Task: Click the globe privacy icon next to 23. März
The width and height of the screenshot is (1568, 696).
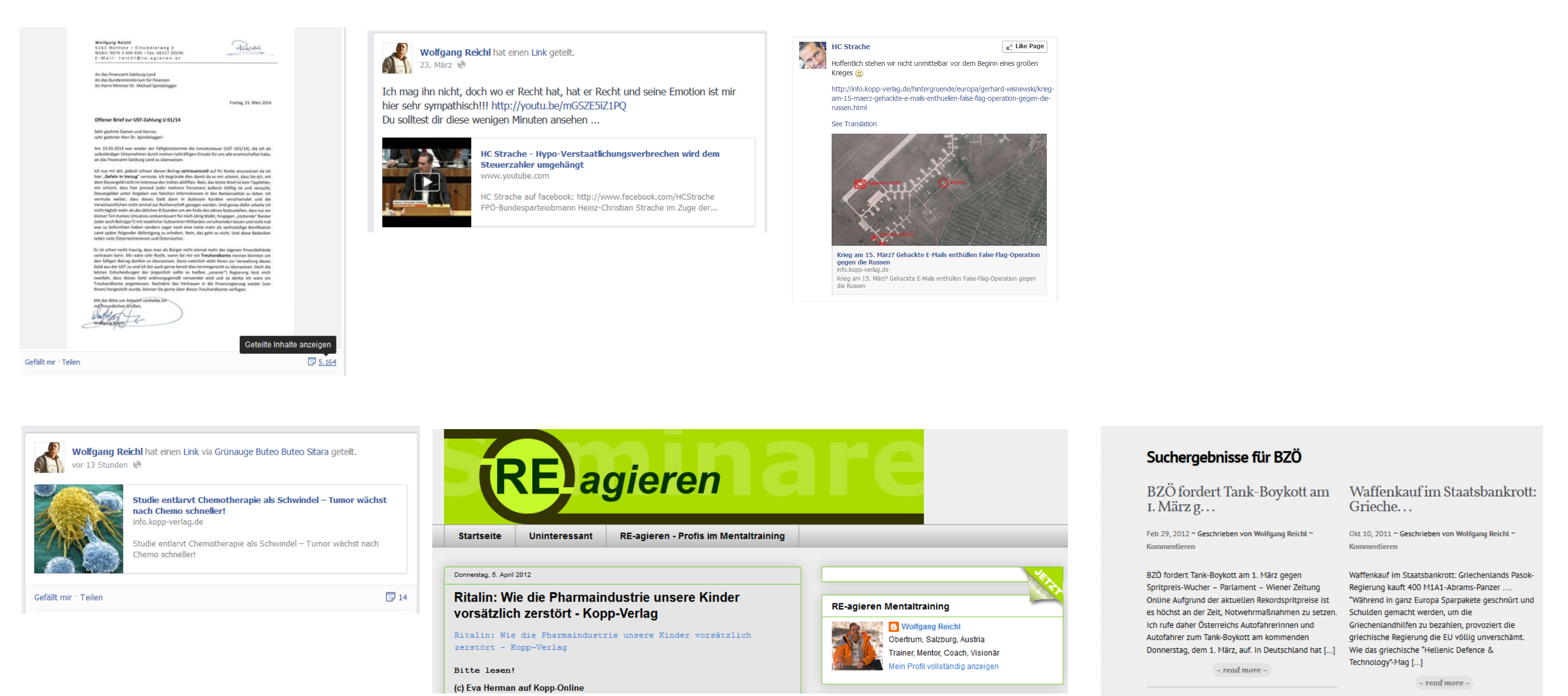Action: point(461,65)
